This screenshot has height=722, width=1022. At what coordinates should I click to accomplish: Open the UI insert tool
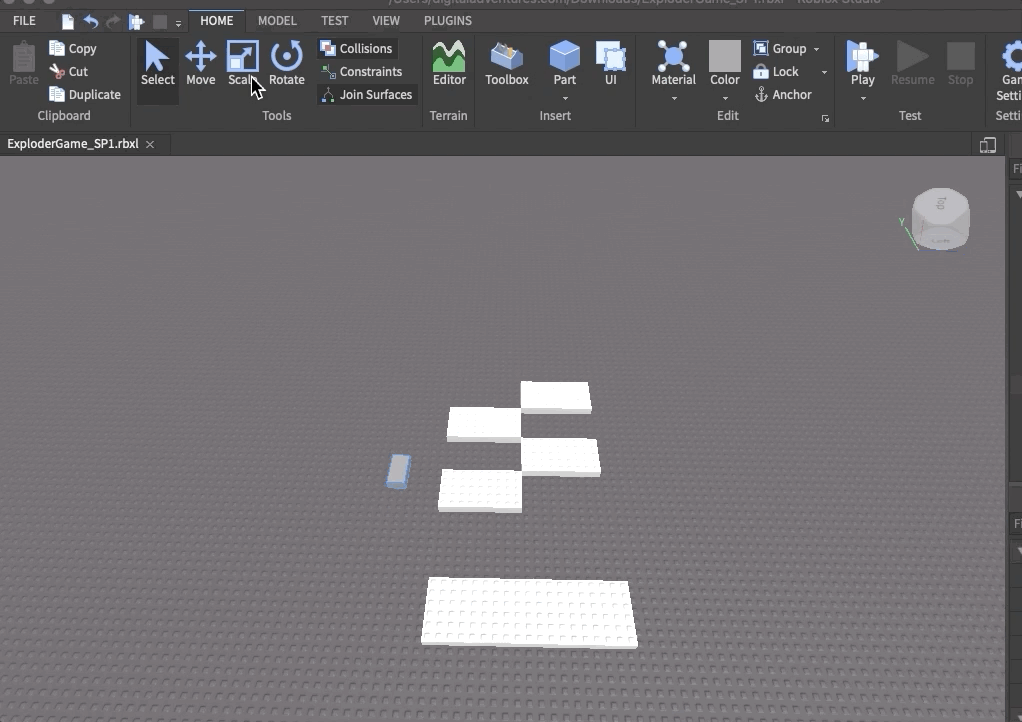[x=611, y=64]
